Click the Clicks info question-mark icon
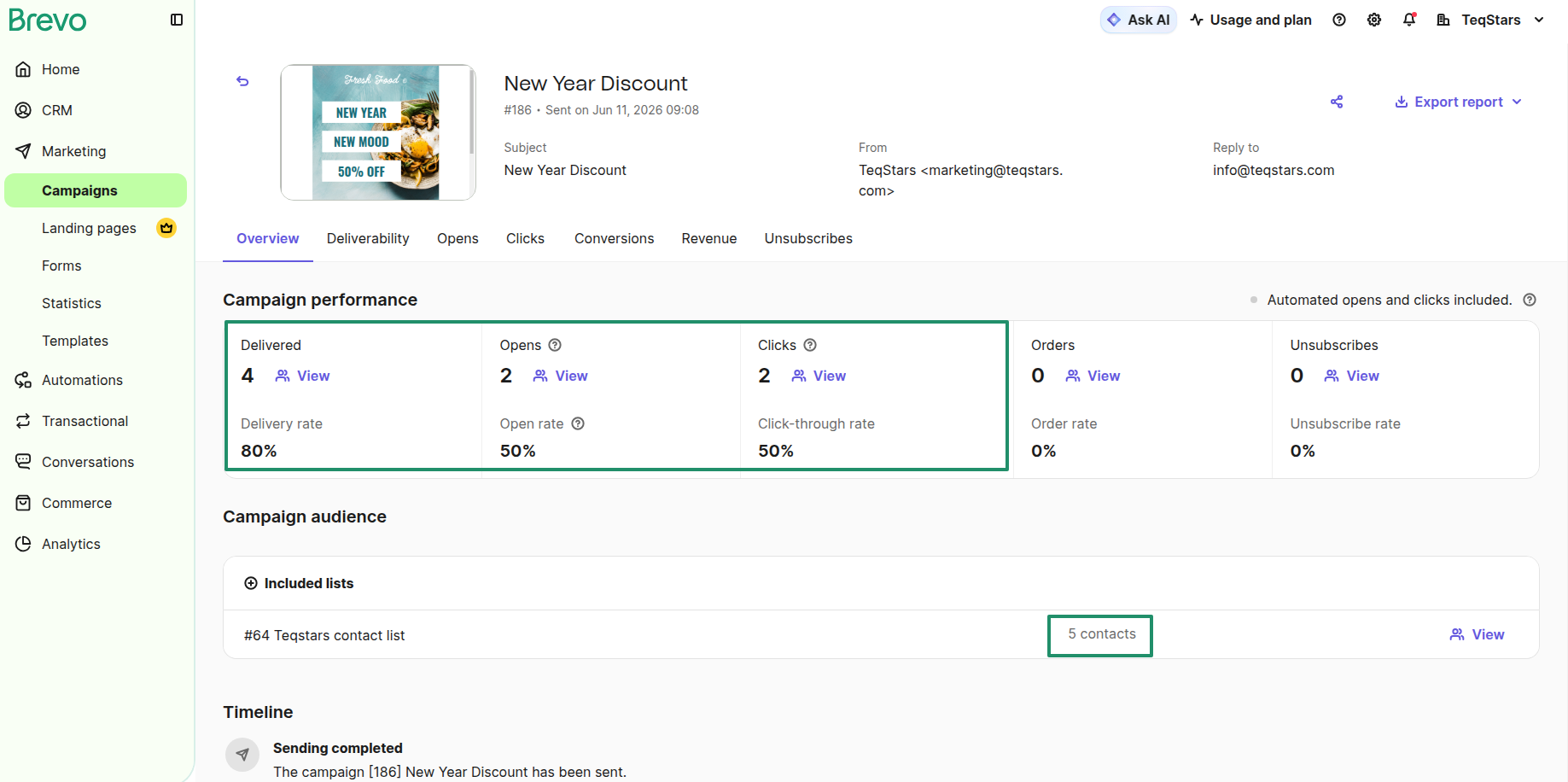 (x=810, y=345)
